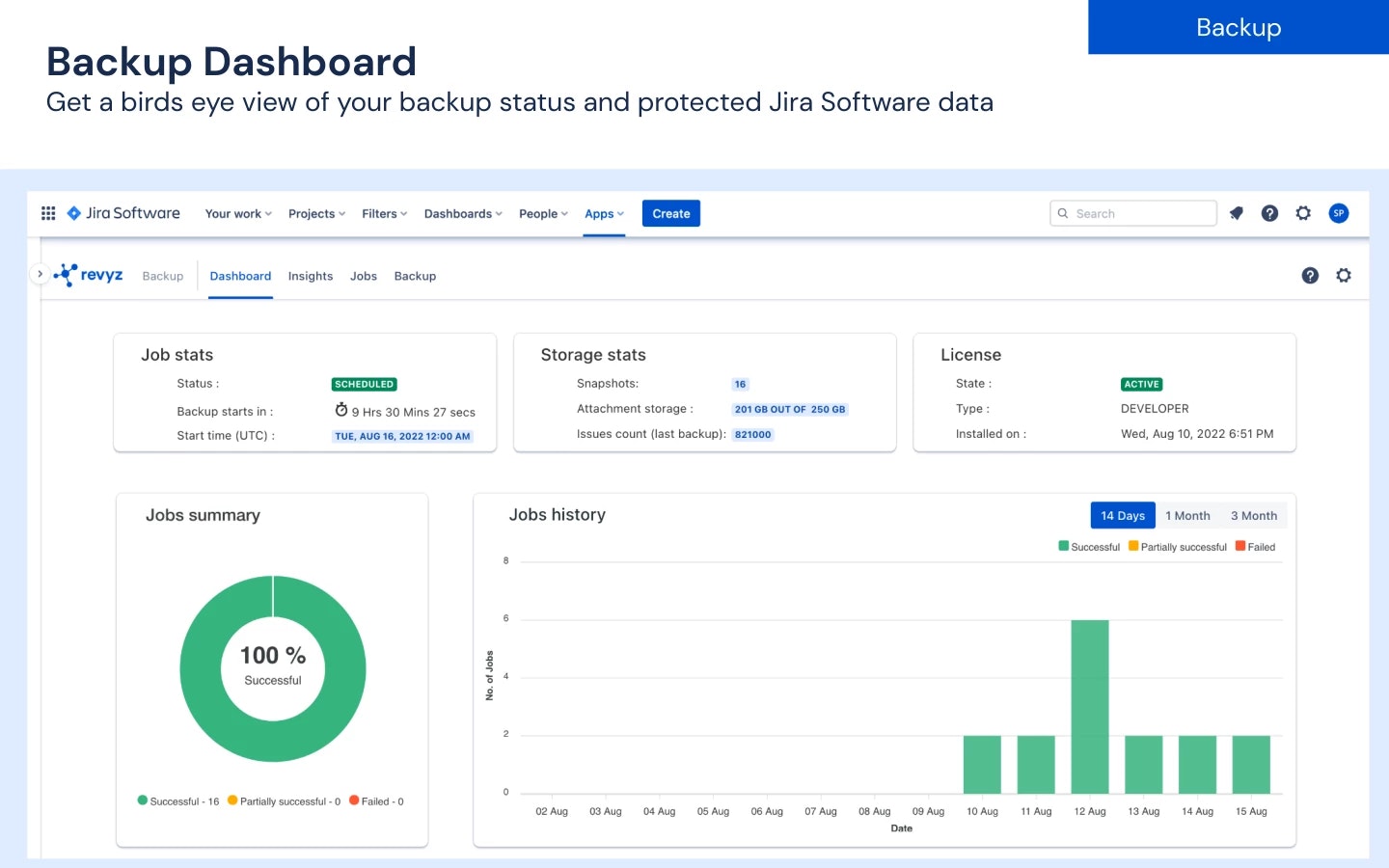Open the Your work dropdown
Screen dimensions: 1389x868
coord(238,214)
